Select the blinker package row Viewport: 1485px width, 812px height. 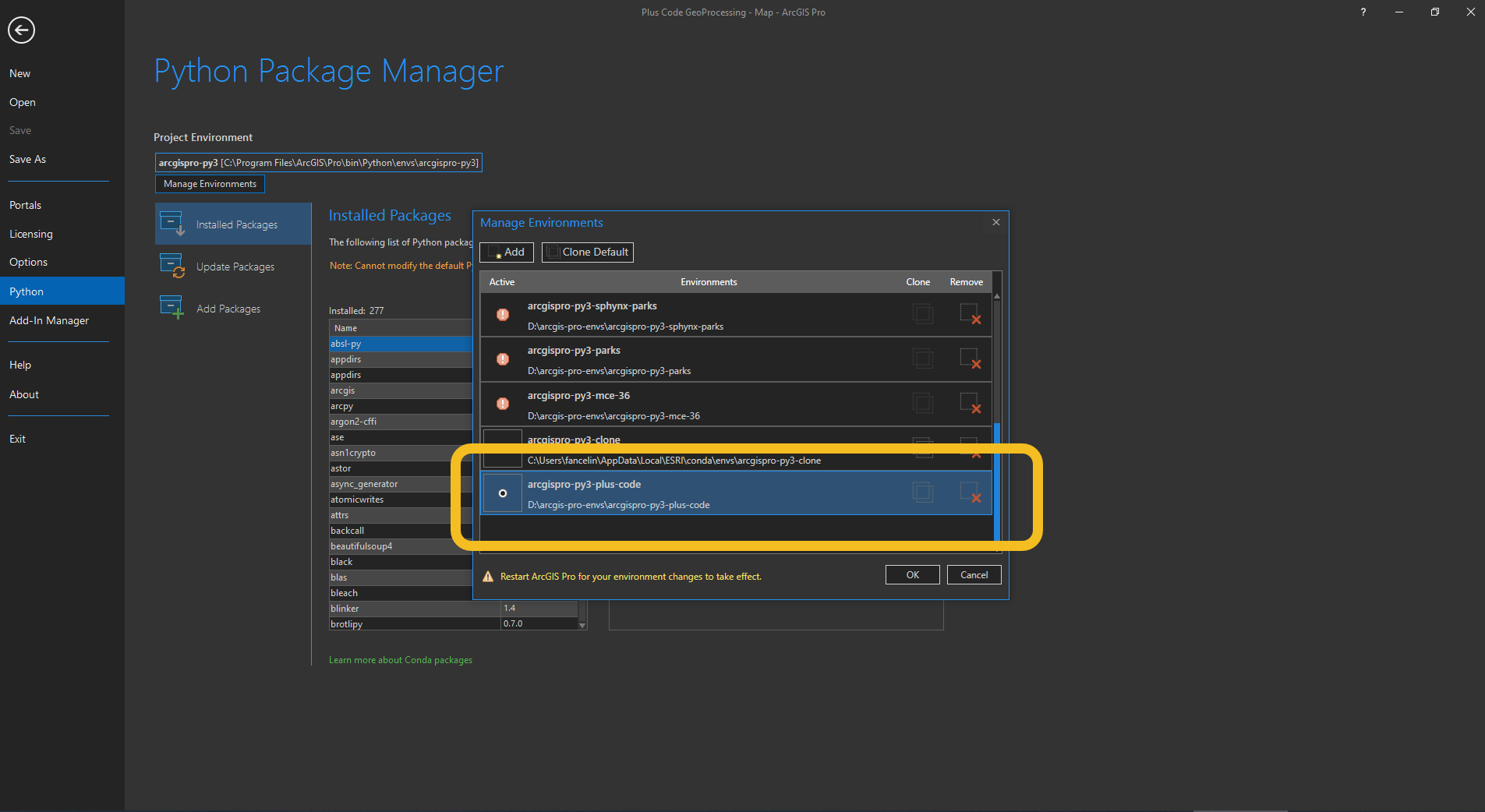(x=454, y=609)
